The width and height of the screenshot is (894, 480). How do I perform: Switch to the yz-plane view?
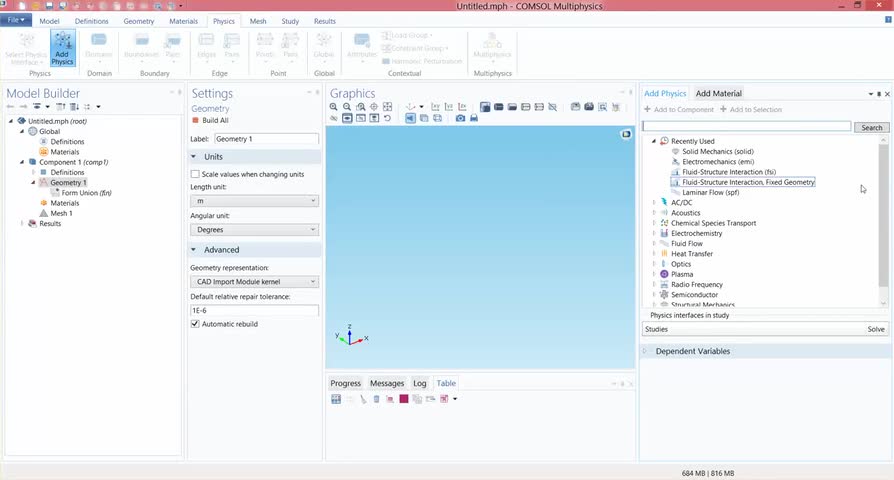(x=449, y=107)
